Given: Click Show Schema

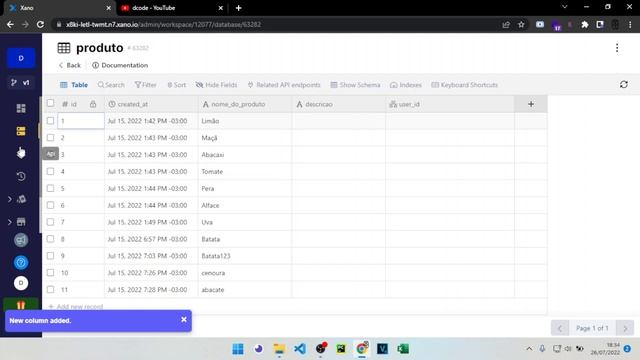Looking at the screenshot, I should [x=355, y=85].
